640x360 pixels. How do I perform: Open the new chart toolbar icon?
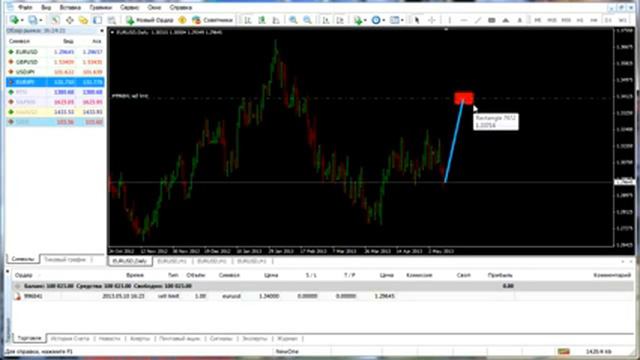pyautogui.click(x=16, y=20)
